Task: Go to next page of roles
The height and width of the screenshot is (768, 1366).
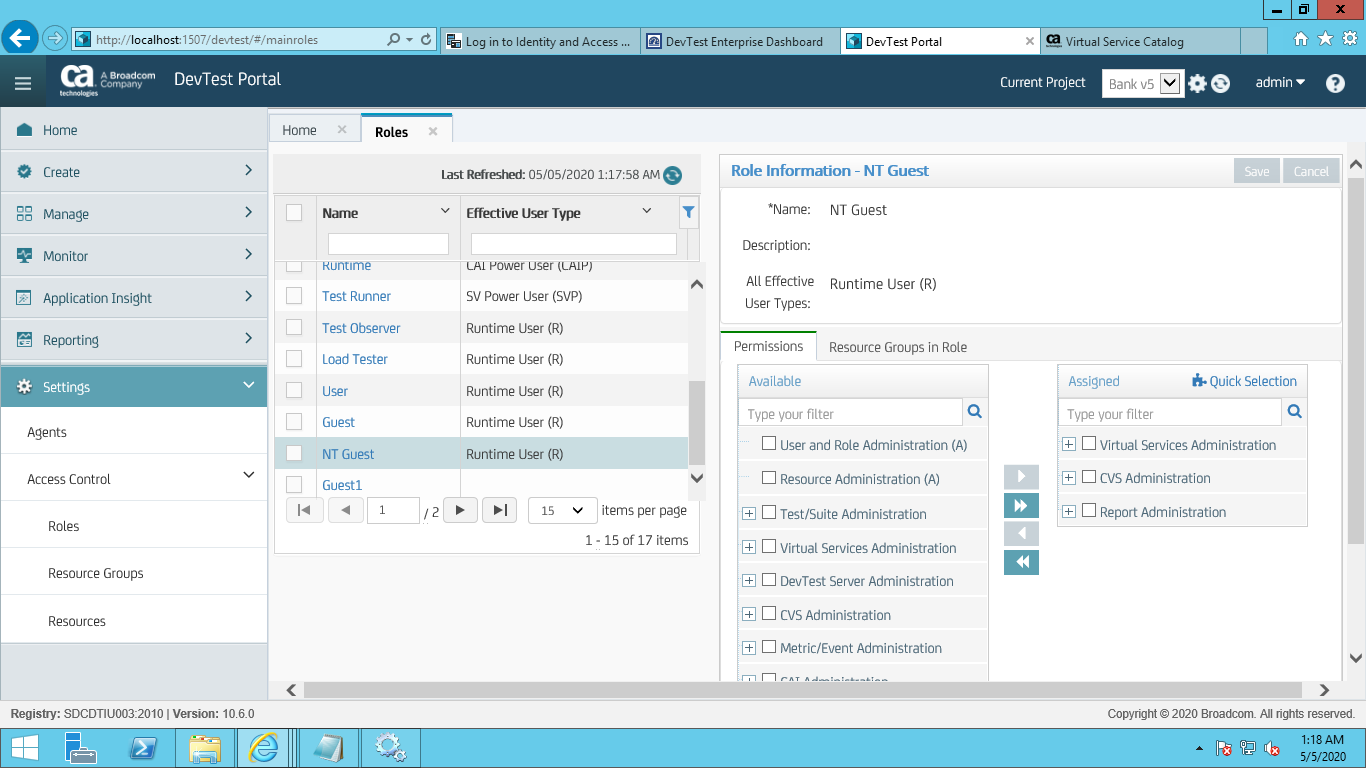Action: [x=460, y=510]
